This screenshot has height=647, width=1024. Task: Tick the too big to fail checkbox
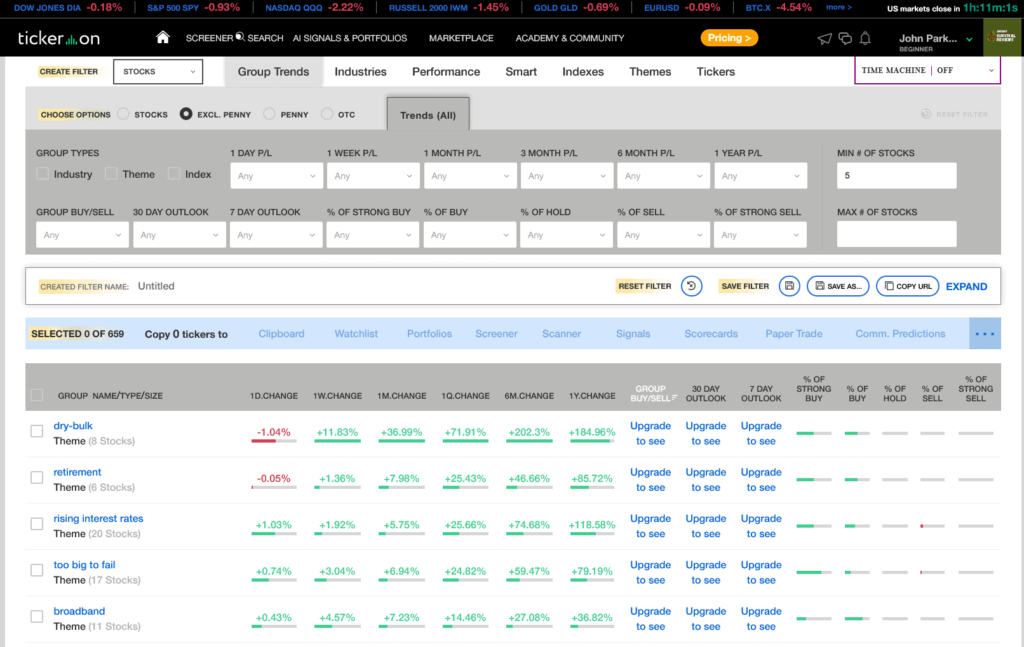point(37,570)
